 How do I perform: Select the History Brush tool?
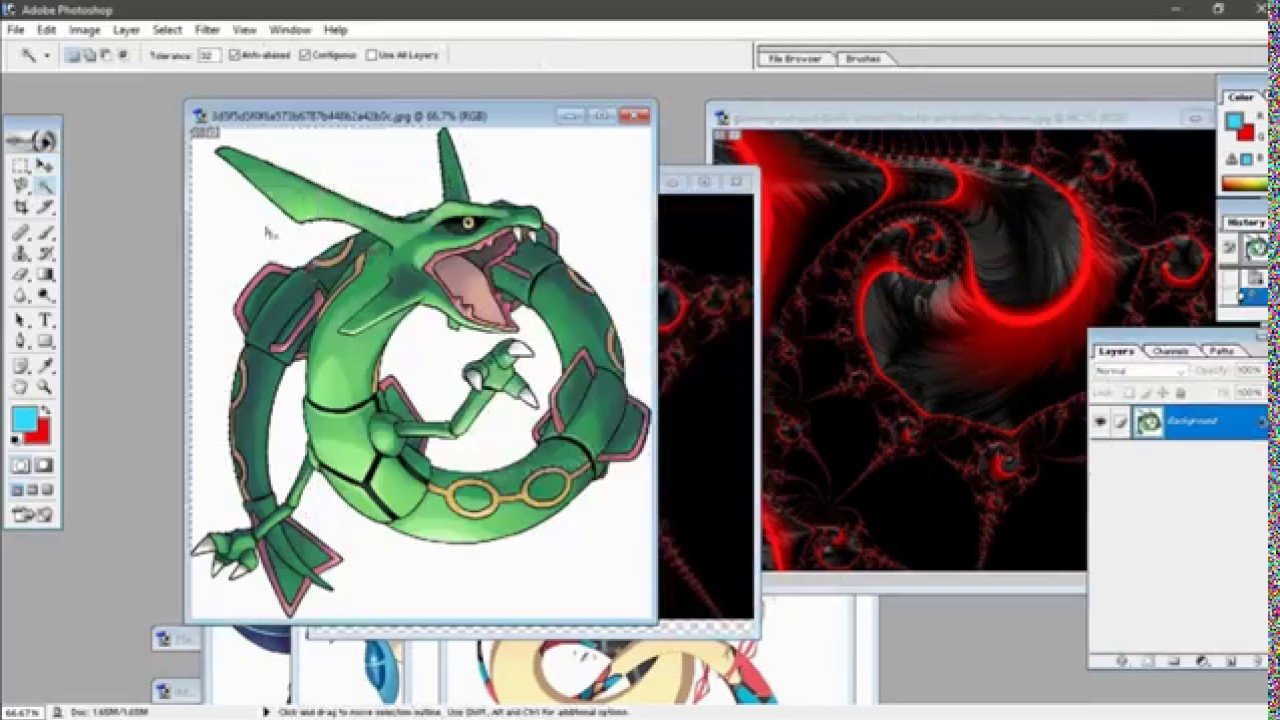point(45,254)
